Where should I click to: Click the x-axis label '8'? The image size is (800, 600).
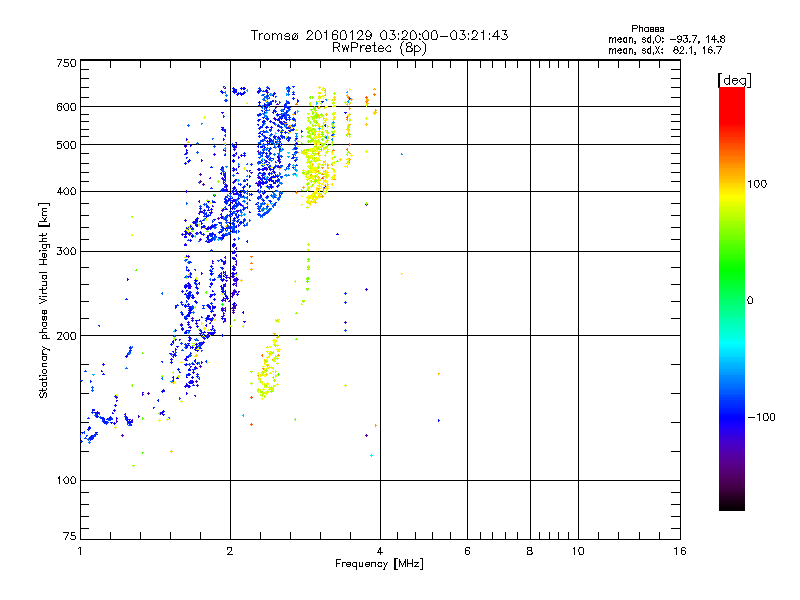pos(530,551)
